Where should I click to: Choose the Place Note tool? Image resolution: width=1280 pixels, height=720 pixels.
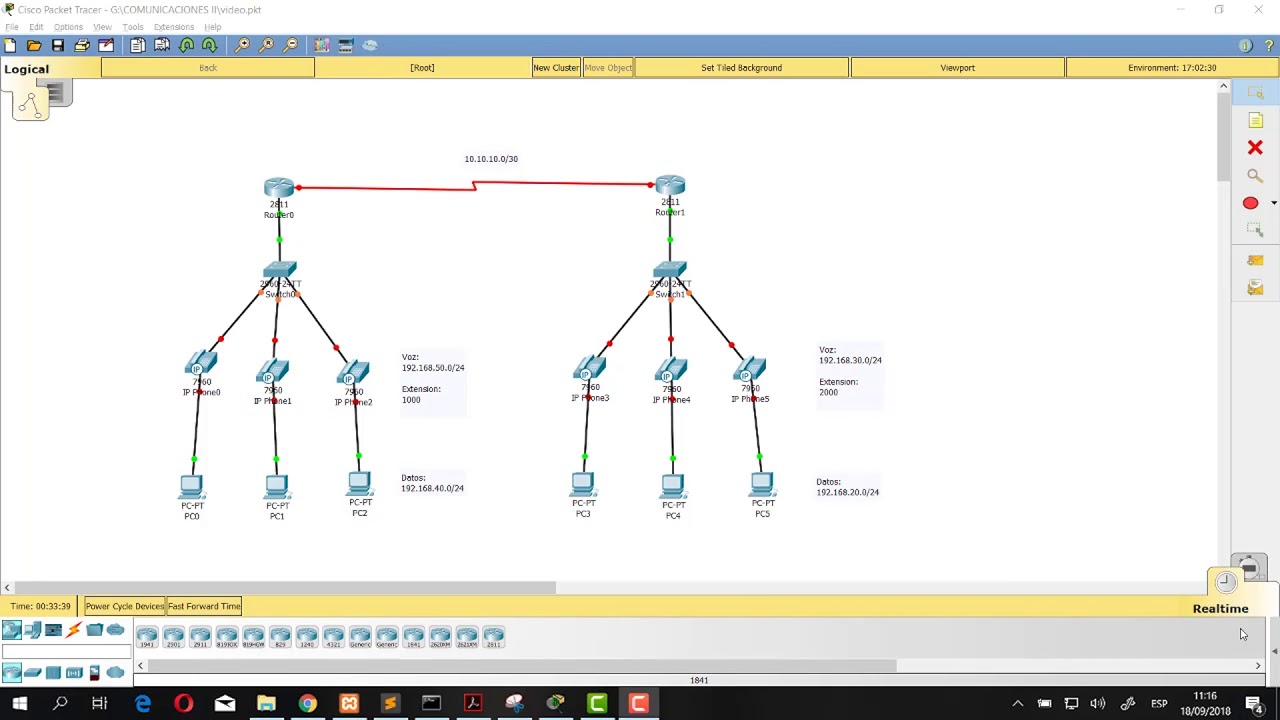pyautogui.click(x=1255, y=121)
